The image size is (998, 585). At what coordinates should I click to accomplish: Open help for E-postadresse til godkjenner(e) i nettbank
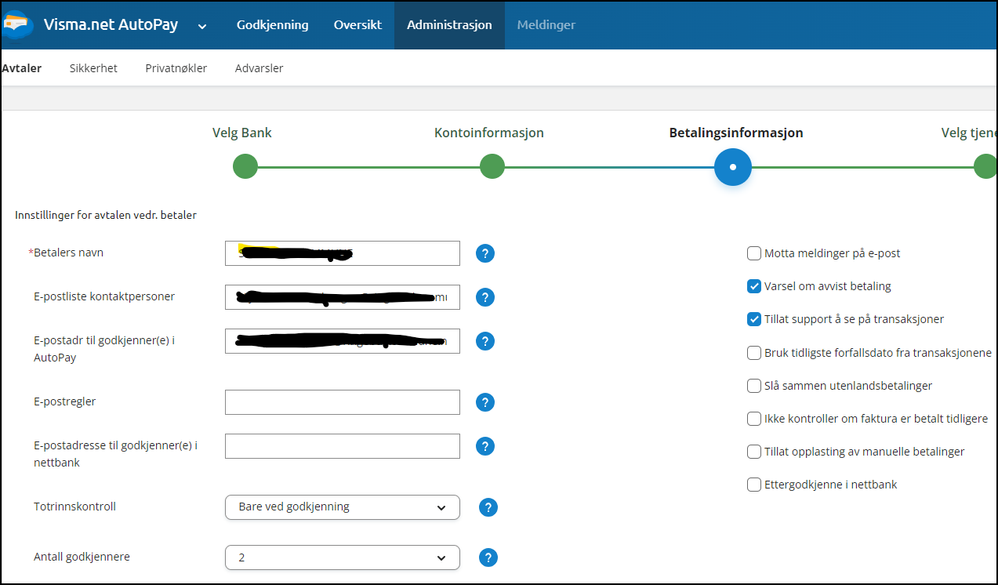[x=485, y=446]
